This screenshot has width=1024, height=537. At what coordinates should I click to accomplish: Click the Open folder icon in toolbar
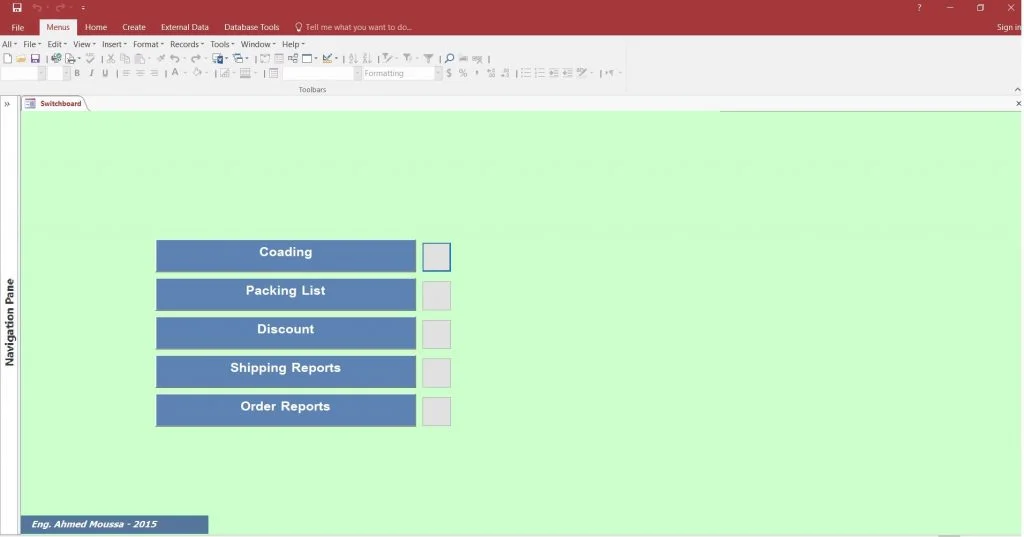click(21, 59)
